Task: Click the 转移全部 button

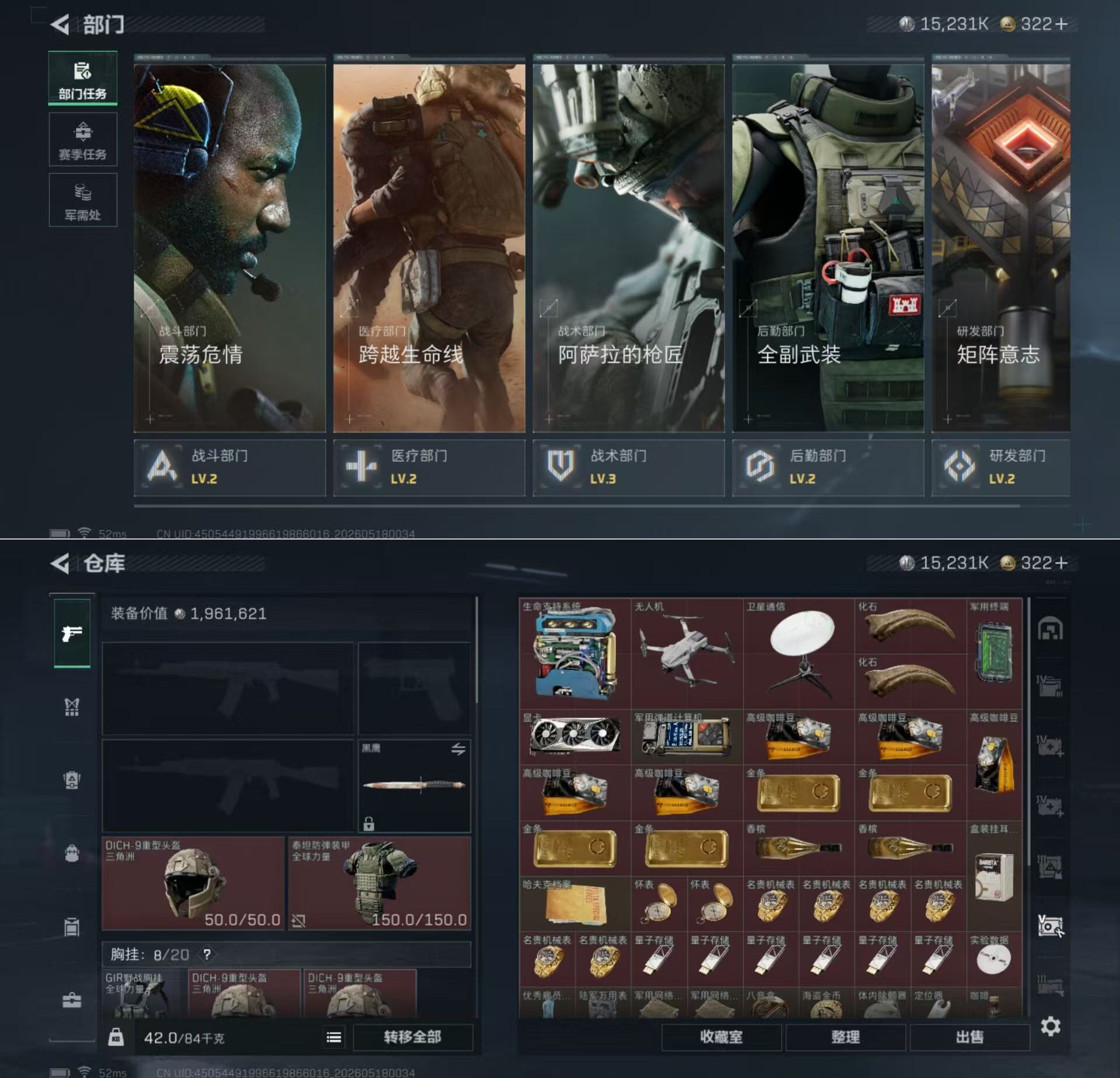Action: point(412,1037)
